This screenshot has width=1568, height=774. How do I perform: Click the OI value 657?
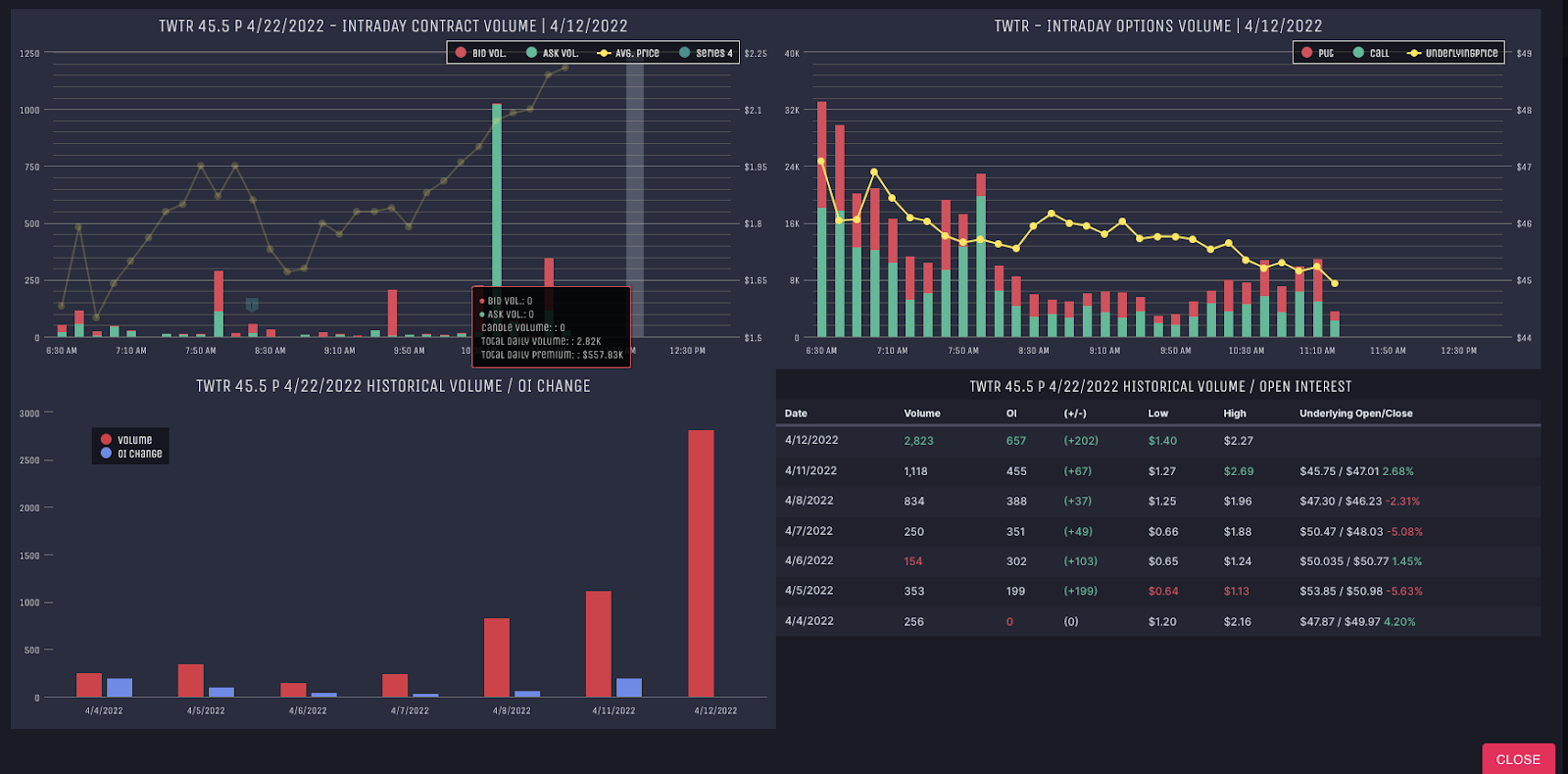pyautogui.click(x=1016, y=441)
